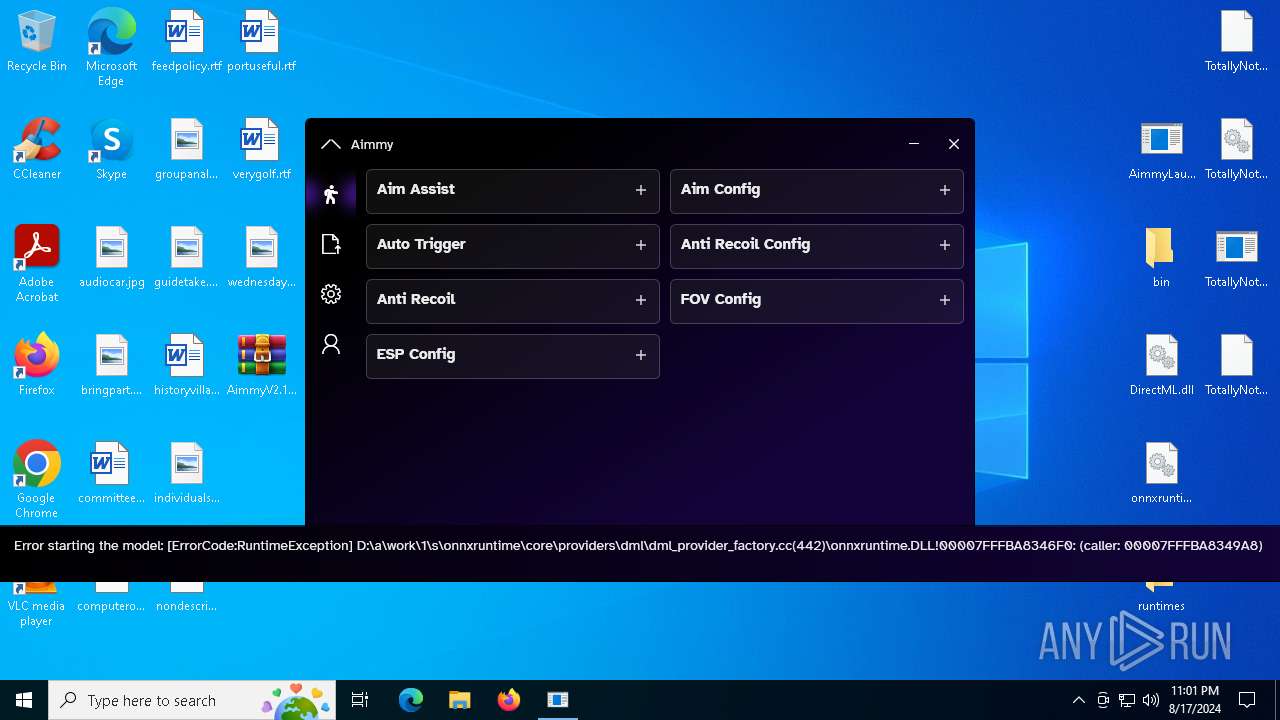This screenshot has width=1280, height=720.
Task: Switch to the Aimmy taskbar app button
Action: [x=557, y=700]
